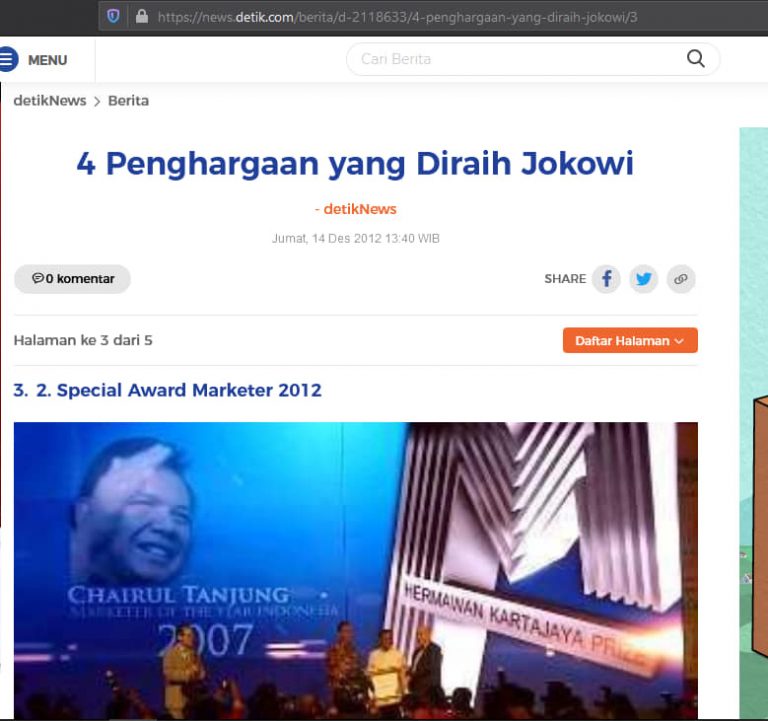Image resolution: width=768 pixels, height=721 pixels.
Task: Select the browser URL address bar
Action: pyautogui.click(x=433, y=17)
